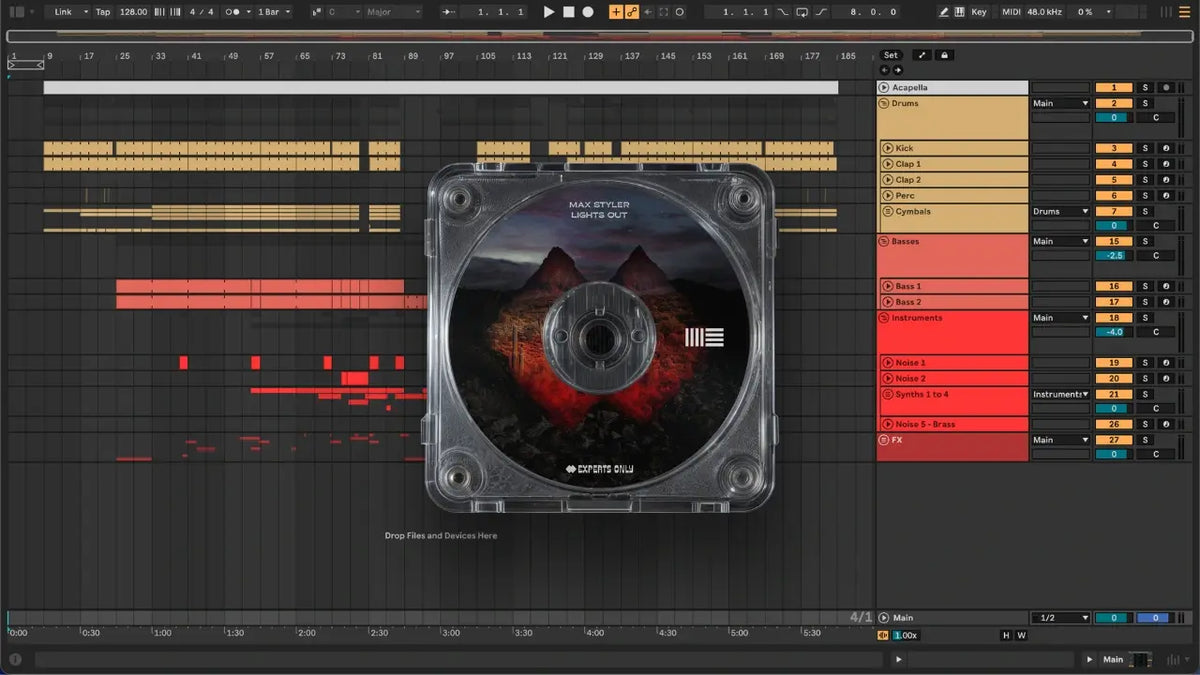Viewport: 1200px width, 675px height.
Task: Toggle the MIDI Arrangement Overdub plus icon
Action: click(616, 12)
